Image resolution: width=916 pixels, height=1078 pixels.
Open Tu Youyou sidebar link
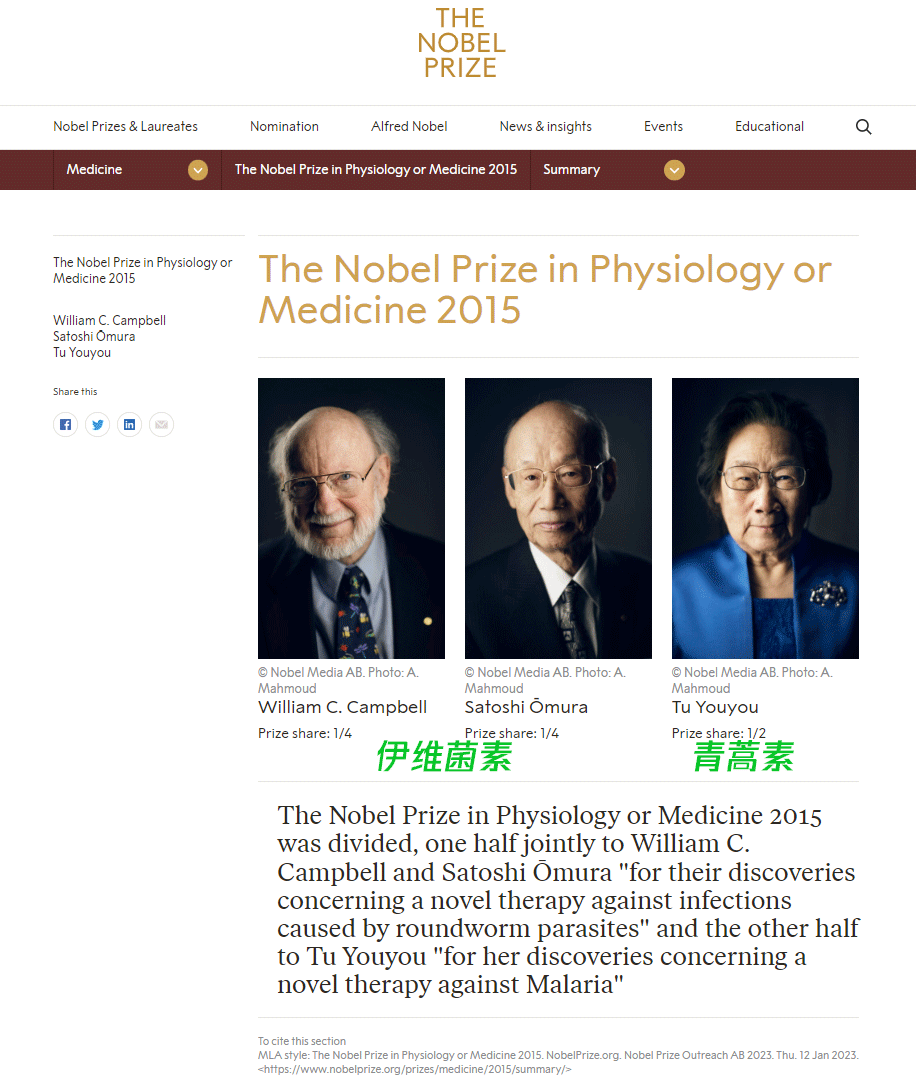pos(82,353)
